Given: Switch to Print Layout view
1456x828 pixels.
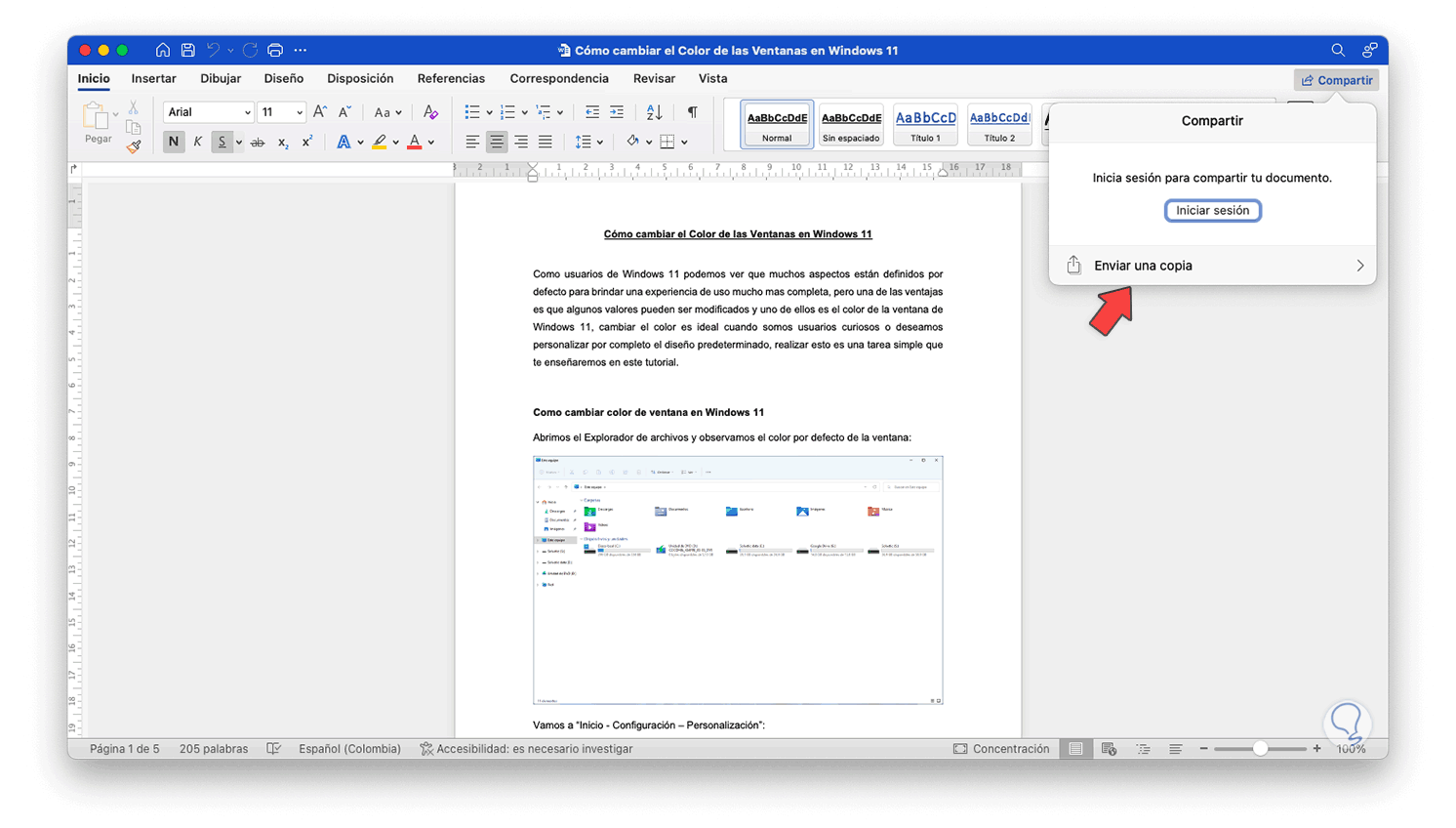Looking at the screenshot, I should click(1075, 749).
